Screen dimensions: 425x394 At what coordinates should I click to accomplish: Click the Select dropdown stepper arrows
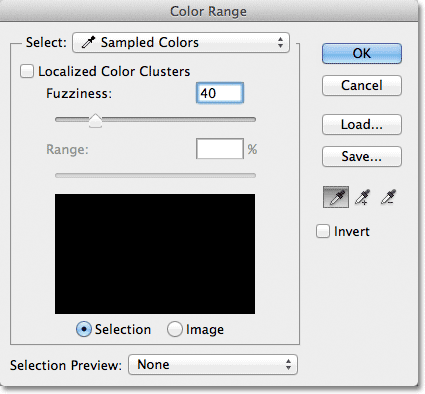click(x=280, y=42)
